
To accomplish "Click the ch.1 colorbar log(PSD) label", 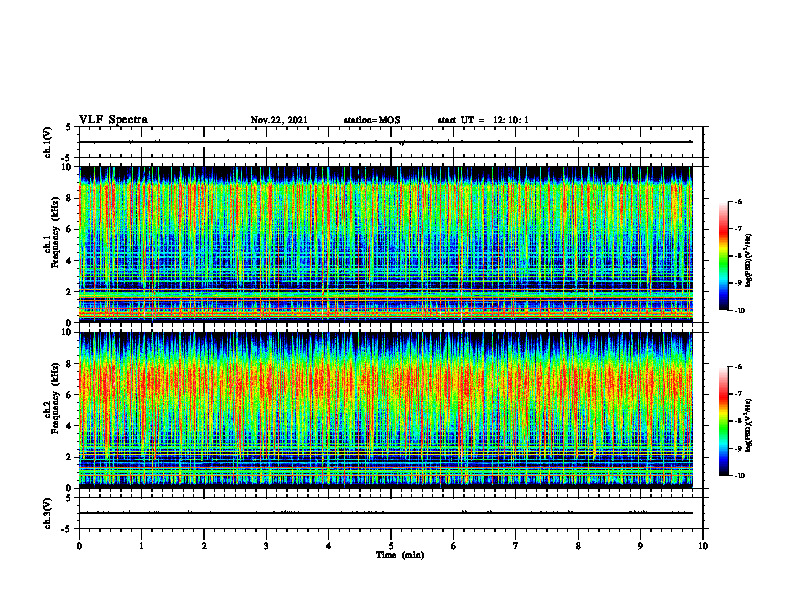I will click(x=749, y=261).
